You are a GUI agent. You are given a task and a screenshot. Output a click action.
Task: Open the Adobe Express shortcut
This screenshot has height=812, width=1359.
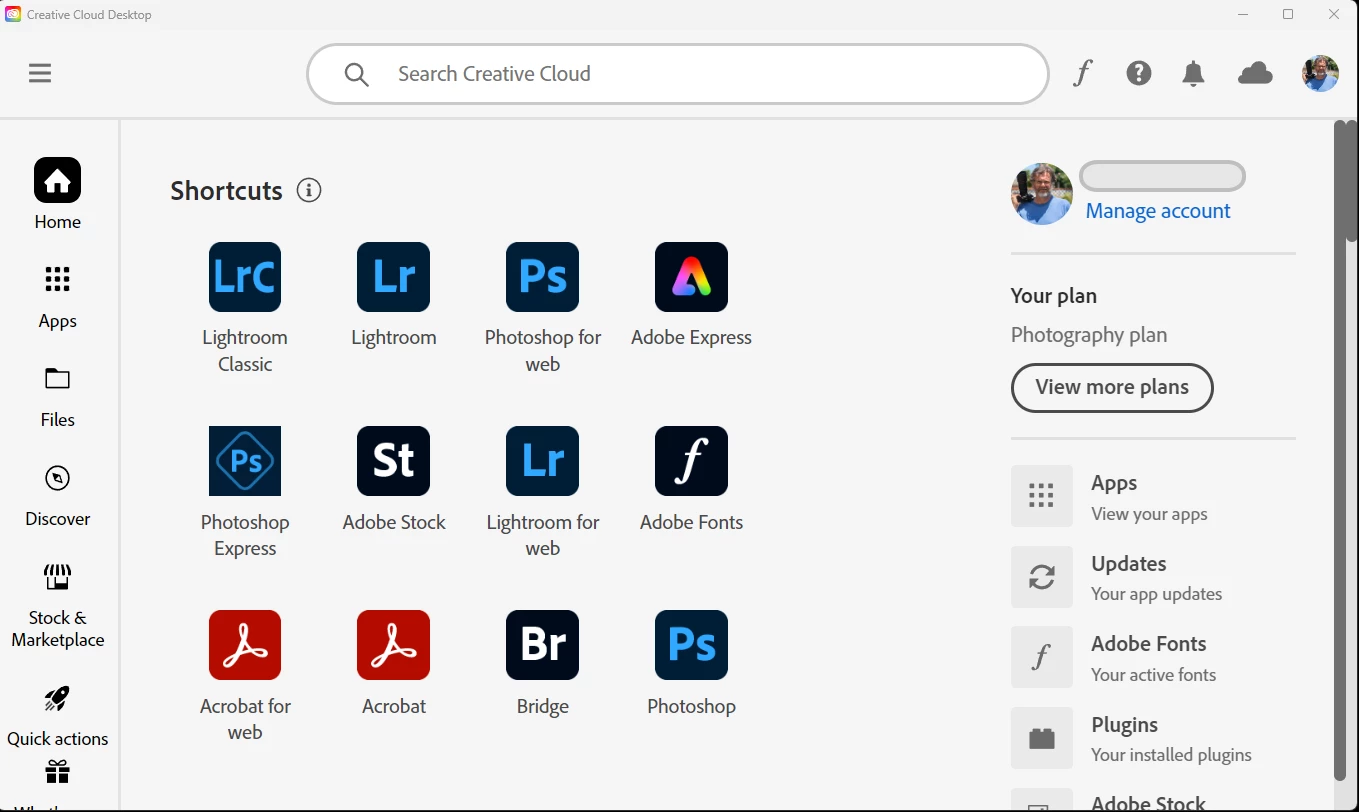pos(691,295)
